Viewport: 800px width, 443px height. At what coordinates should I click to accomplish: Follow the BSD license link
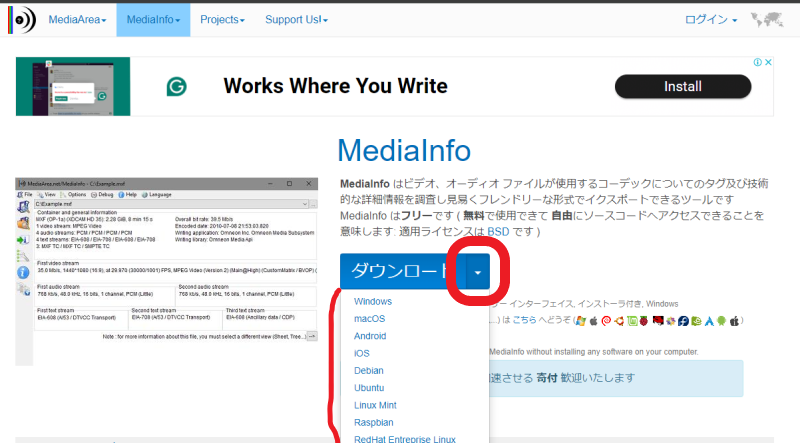pos(498,231)
